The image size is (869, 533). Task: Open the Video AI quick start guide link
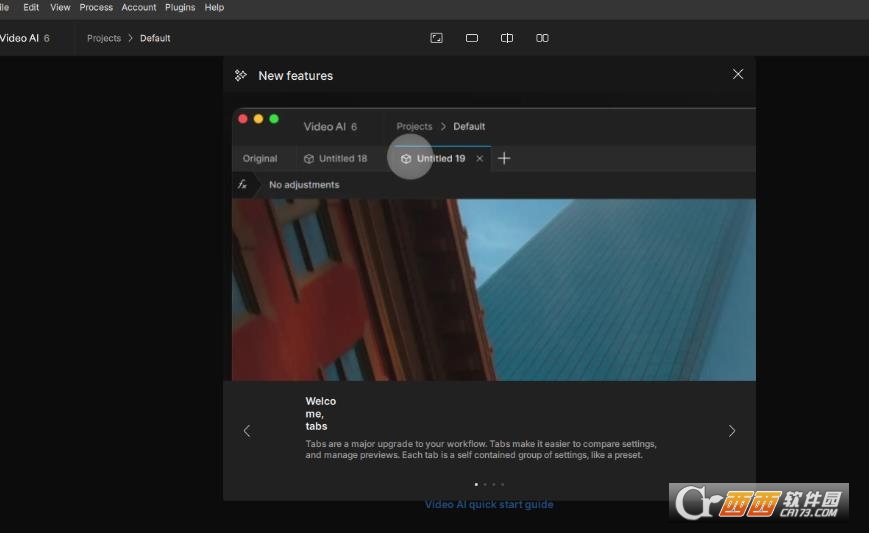click(489, 504)
